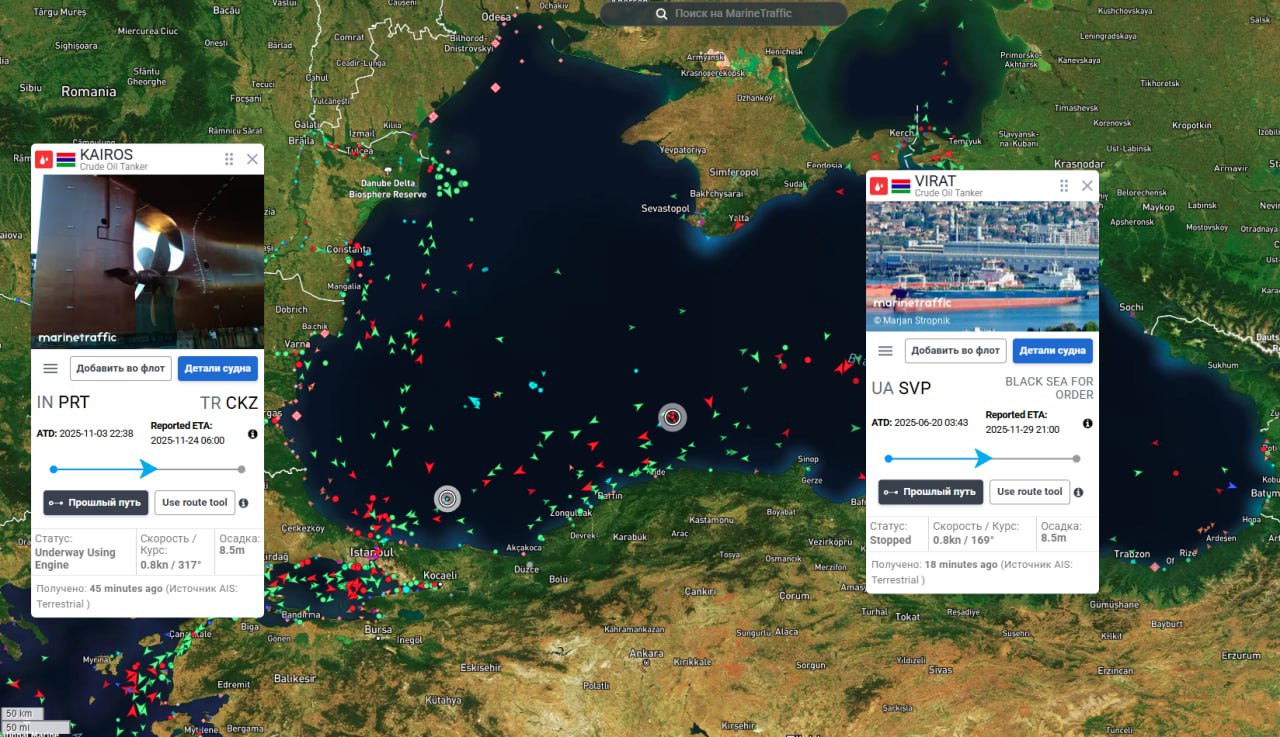Click the red tanker type icon on KAIROS
Screen dimensions: 1280x737
pyautogui.click(x=44, y=159)
